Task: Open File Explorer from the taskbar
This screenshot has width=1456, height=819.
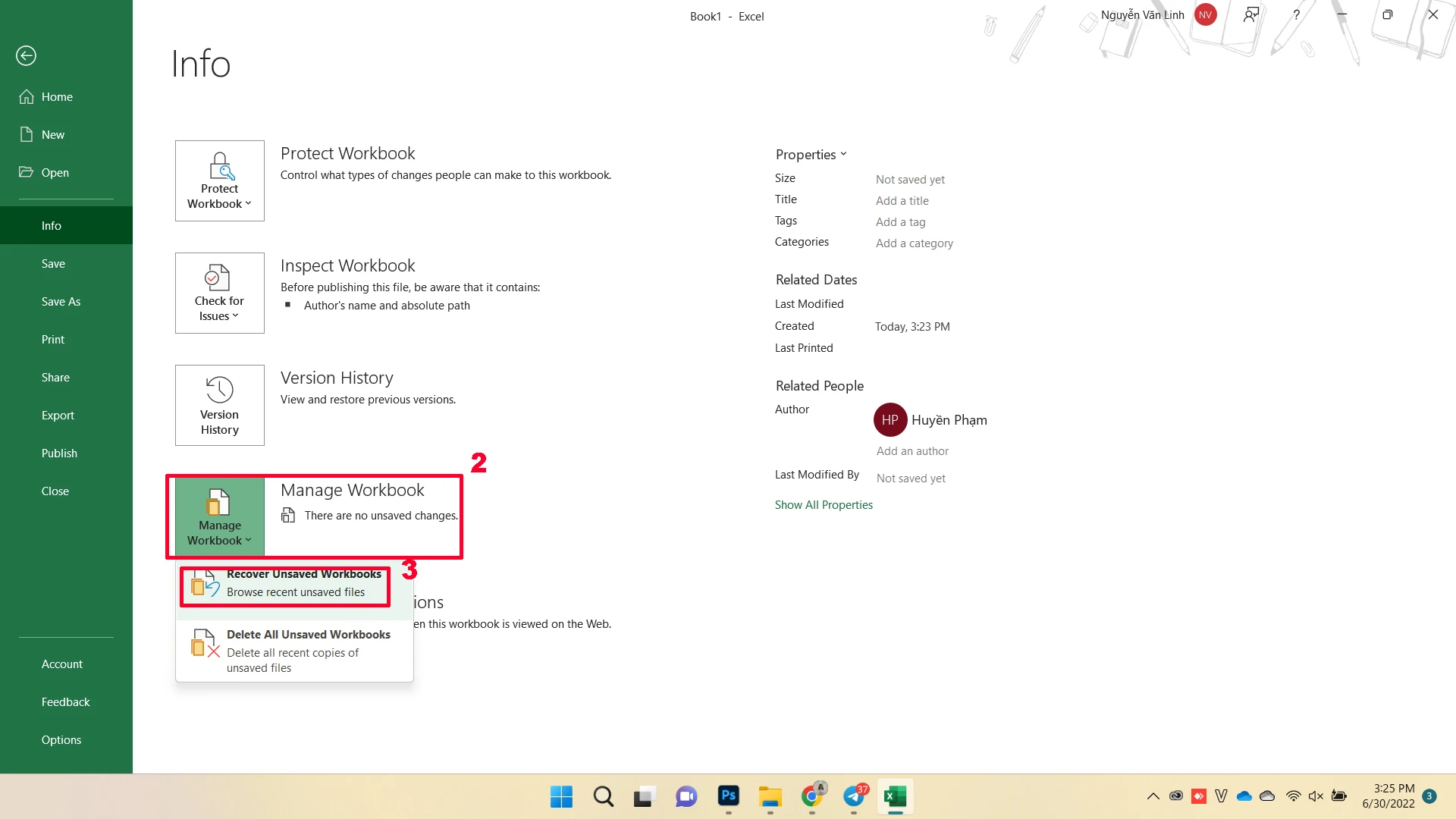Action: point(770,796)
